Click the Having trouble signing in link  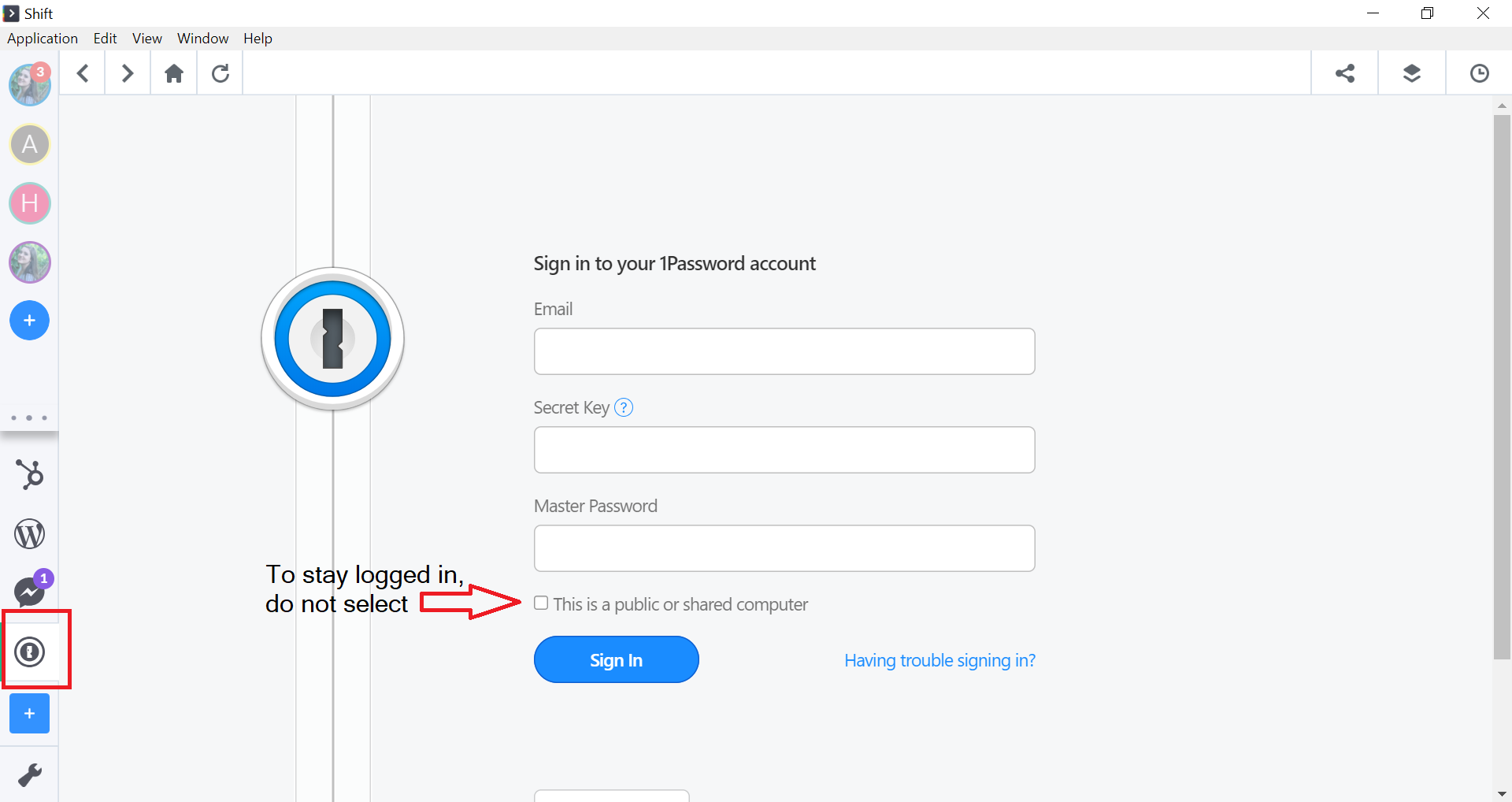click(x=939, y=660)
